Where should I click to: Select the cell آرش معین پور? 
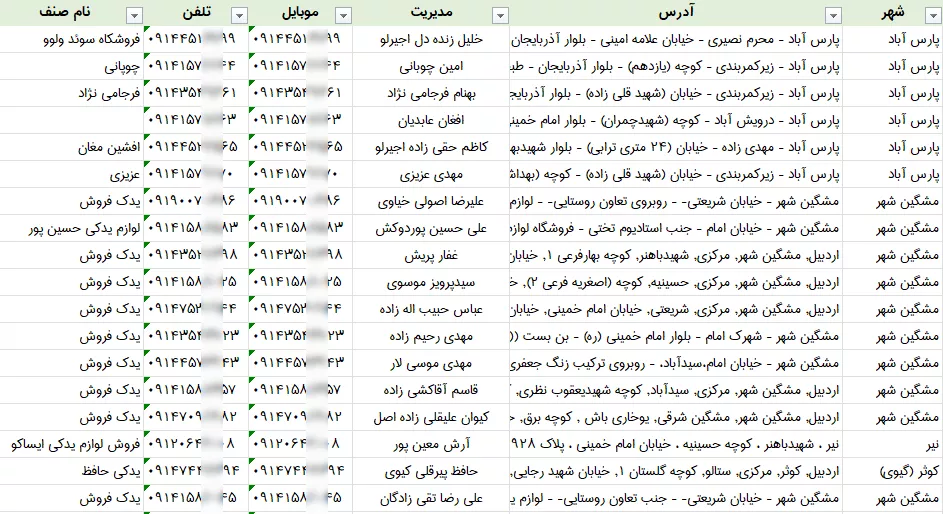[x=431, y=445]
